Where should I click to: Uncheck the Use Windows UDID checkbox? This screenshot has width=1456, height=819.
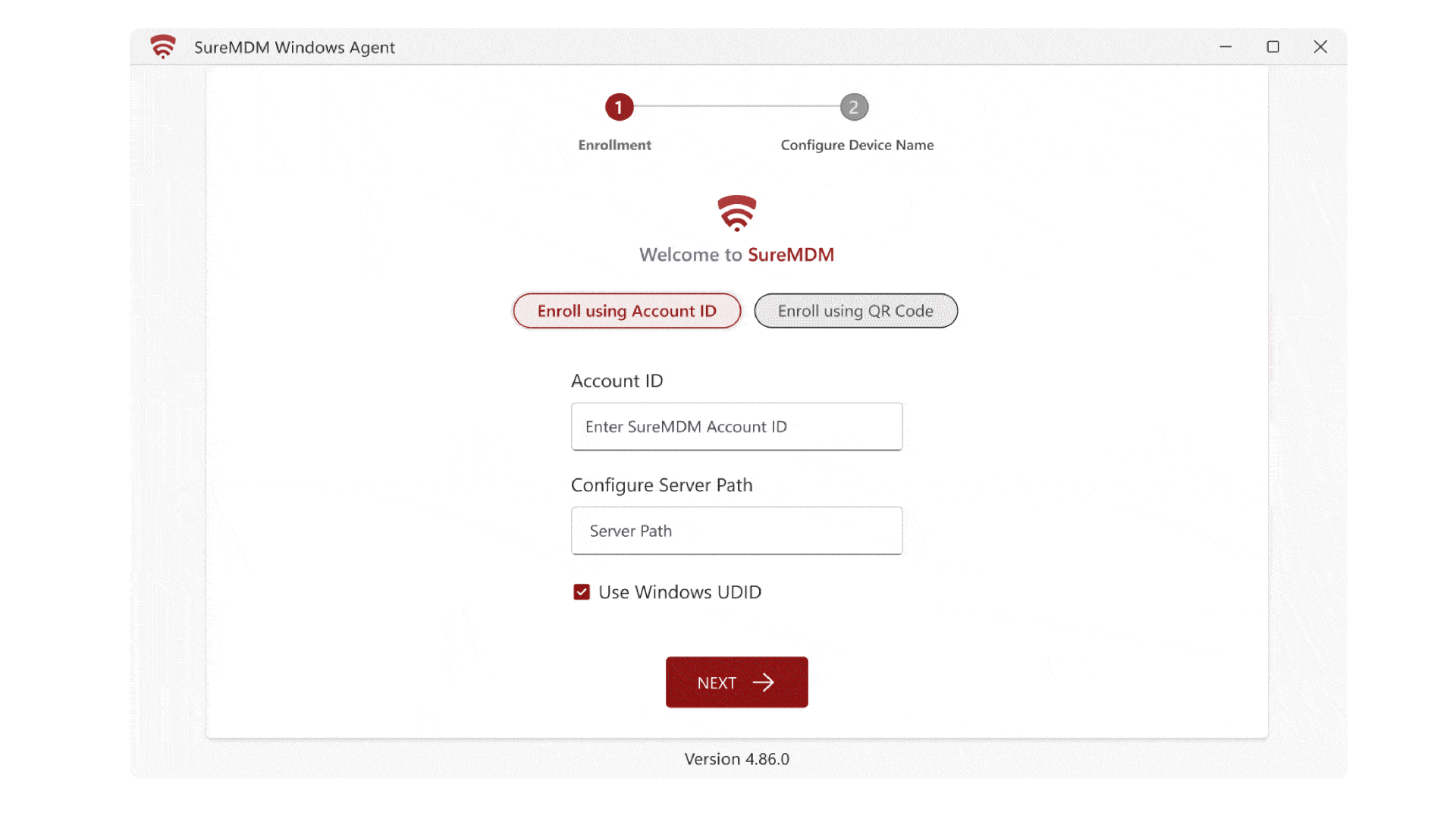[x=582, y=592]
